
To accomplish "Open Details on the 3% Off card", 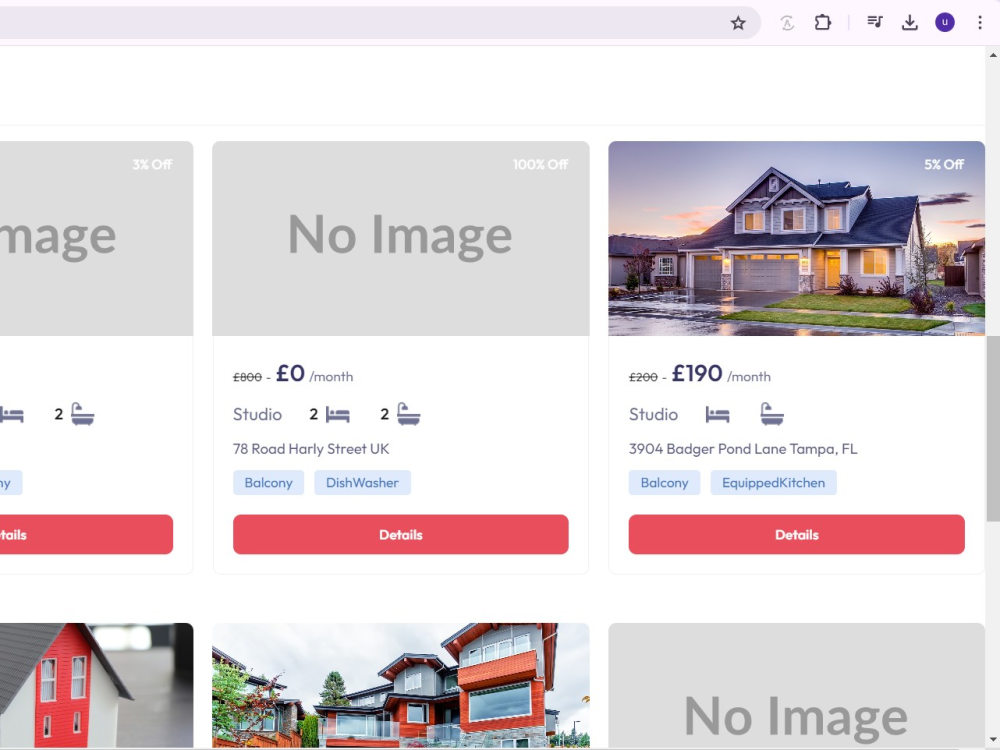I will pyautogui.click(x=86, y=534).
